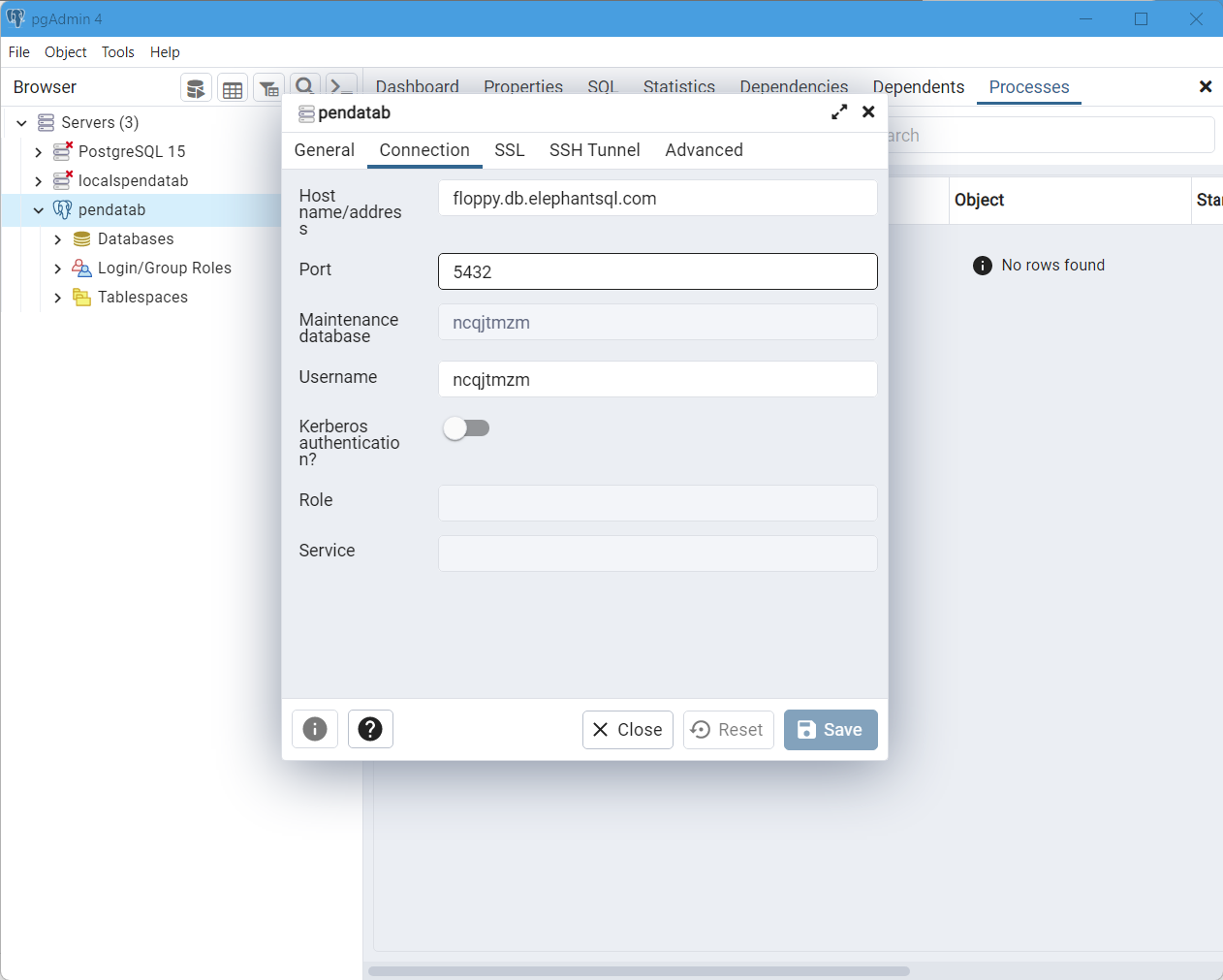
Task: Launch the PSQL terminal tool
Action: pos(340,87)
